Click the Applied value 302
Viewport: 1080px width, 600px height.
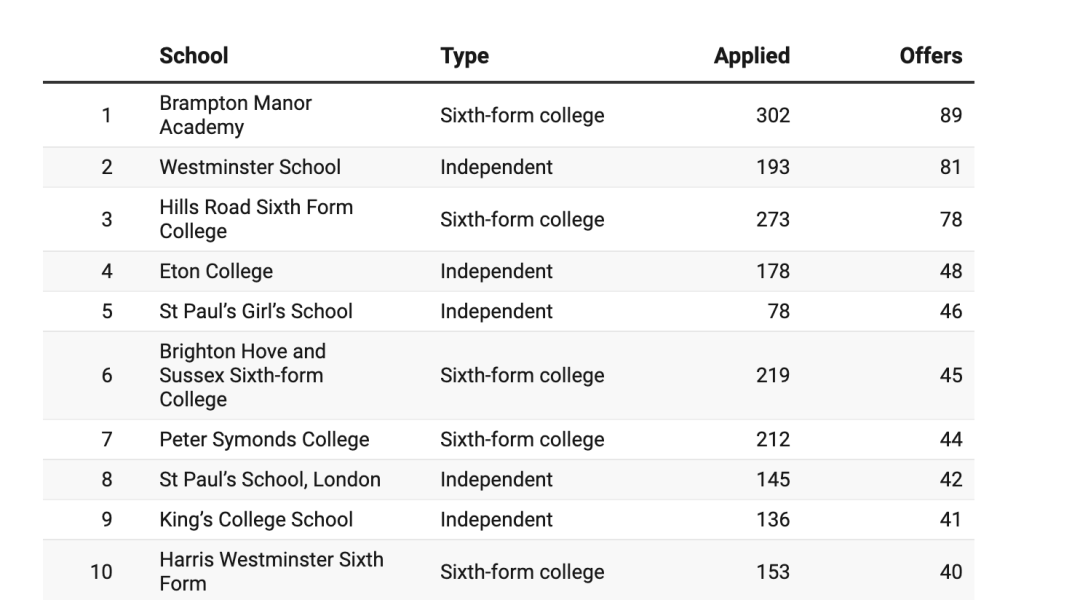click(x=772, y=115)
